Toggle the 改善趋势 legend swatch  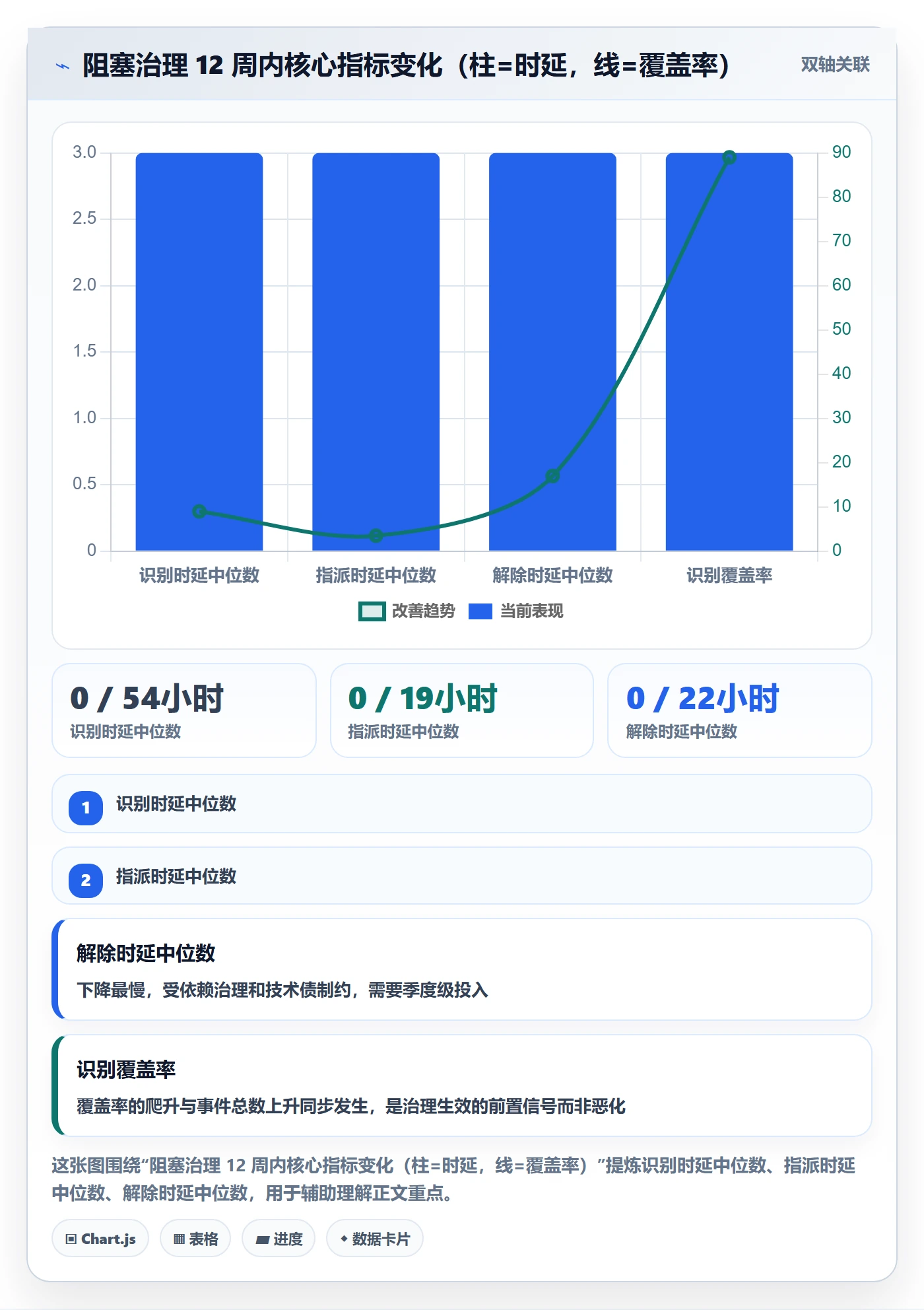[x=372, y=611]
